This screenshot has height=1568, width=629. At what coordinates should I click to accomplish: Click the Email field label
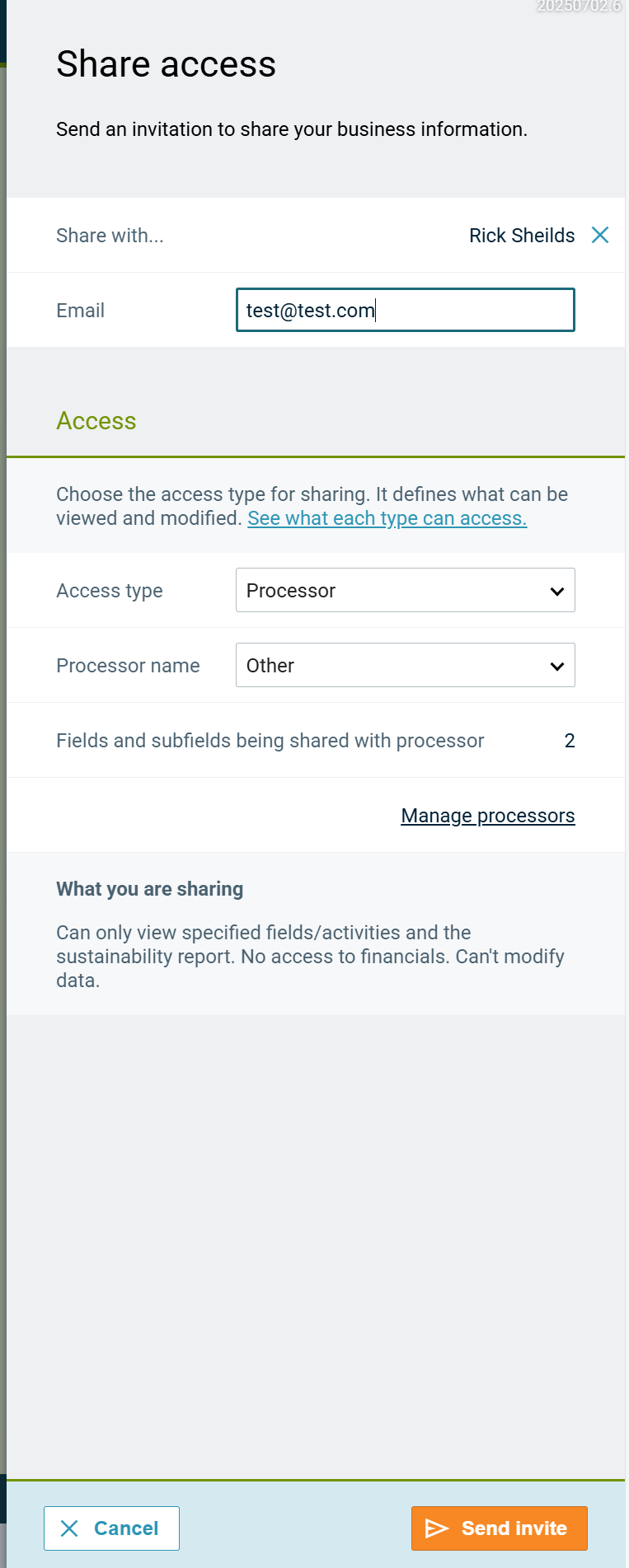click(80, 311)
